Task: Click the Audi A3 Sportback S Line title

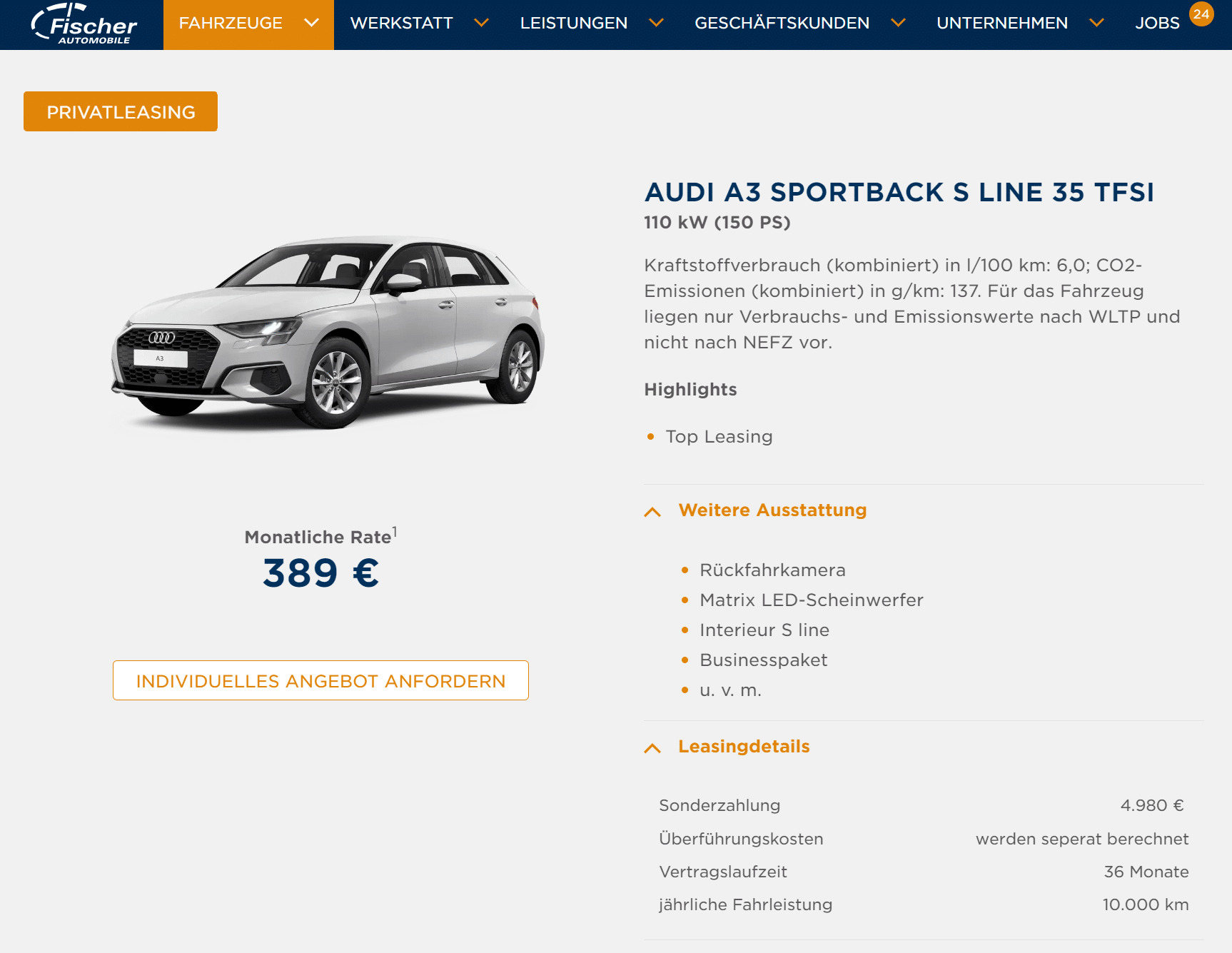Action: (899, 192)
